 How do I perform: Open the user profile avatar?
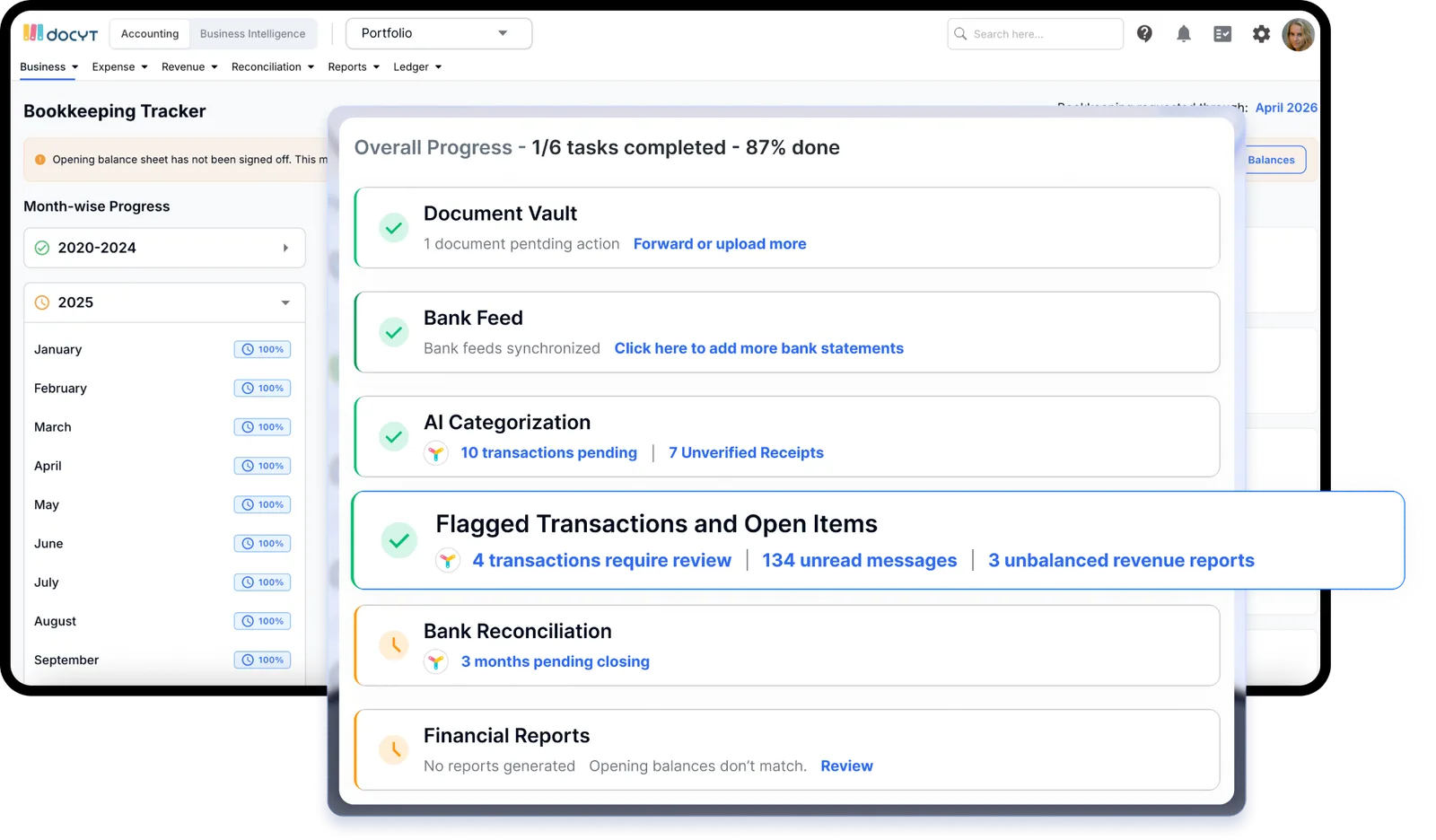point(1298,34)
